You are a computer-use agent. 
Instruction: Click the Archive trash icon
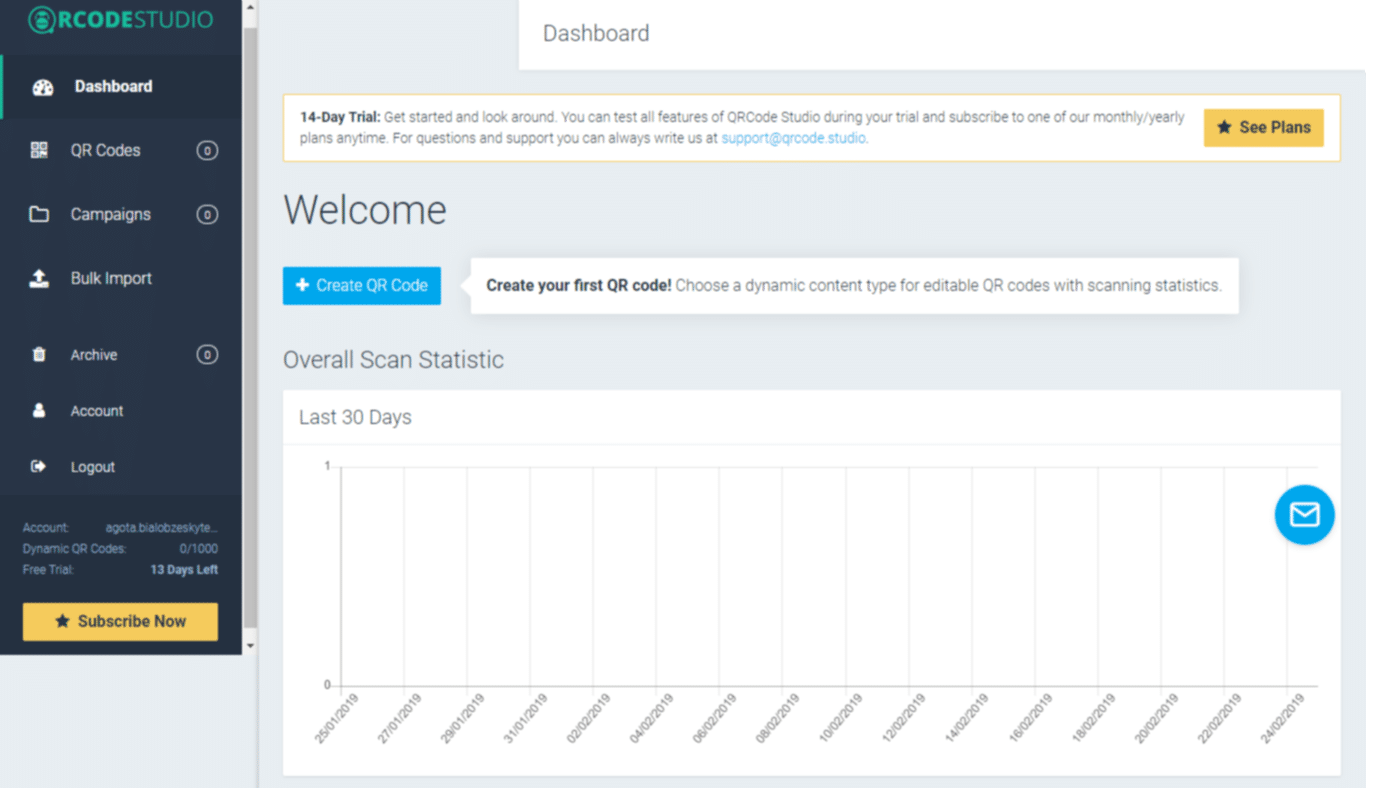(x=39, y=355)
